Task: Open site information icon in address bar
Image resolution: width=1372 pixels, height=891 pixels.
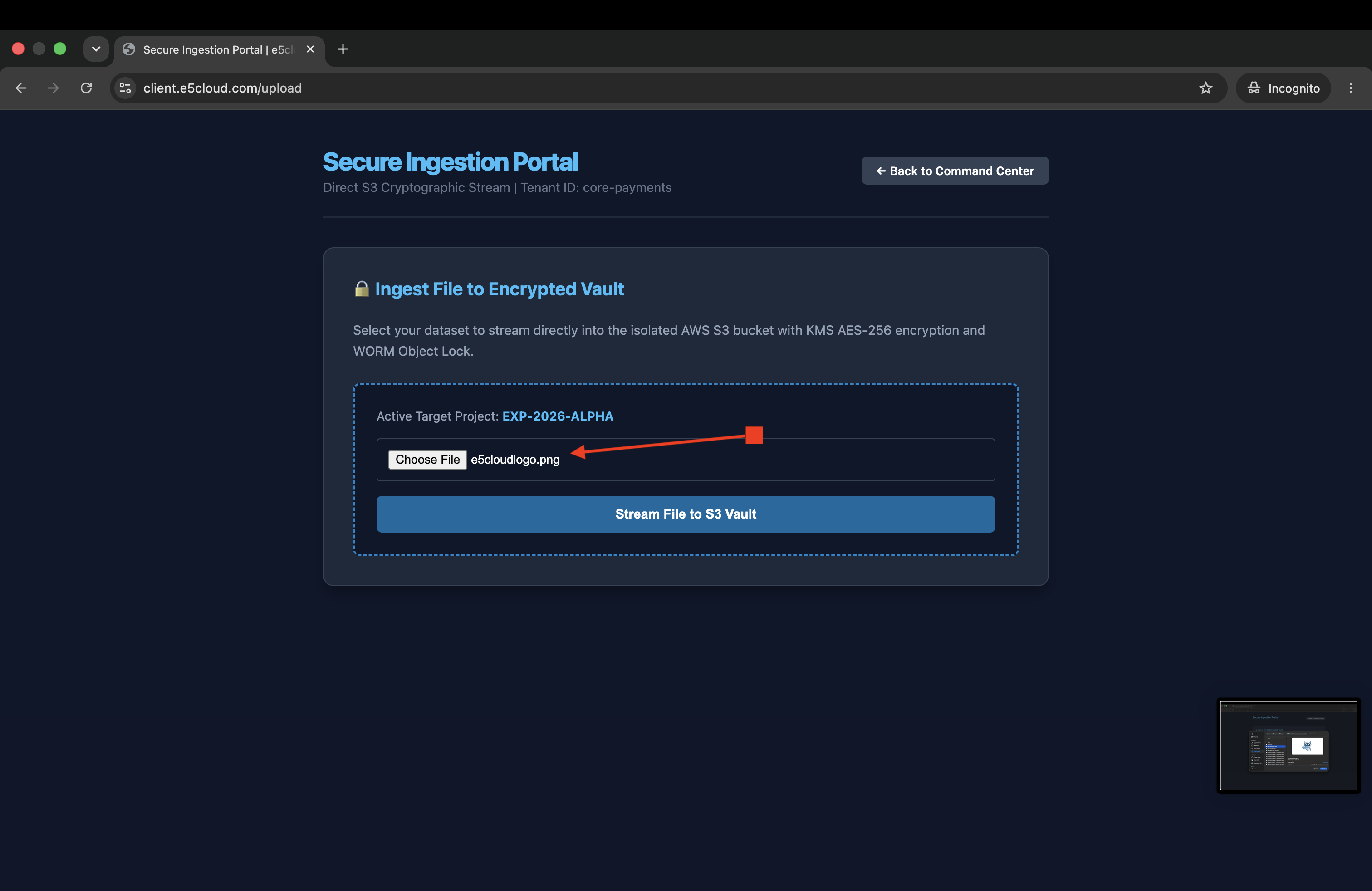Action: point(125,88)
